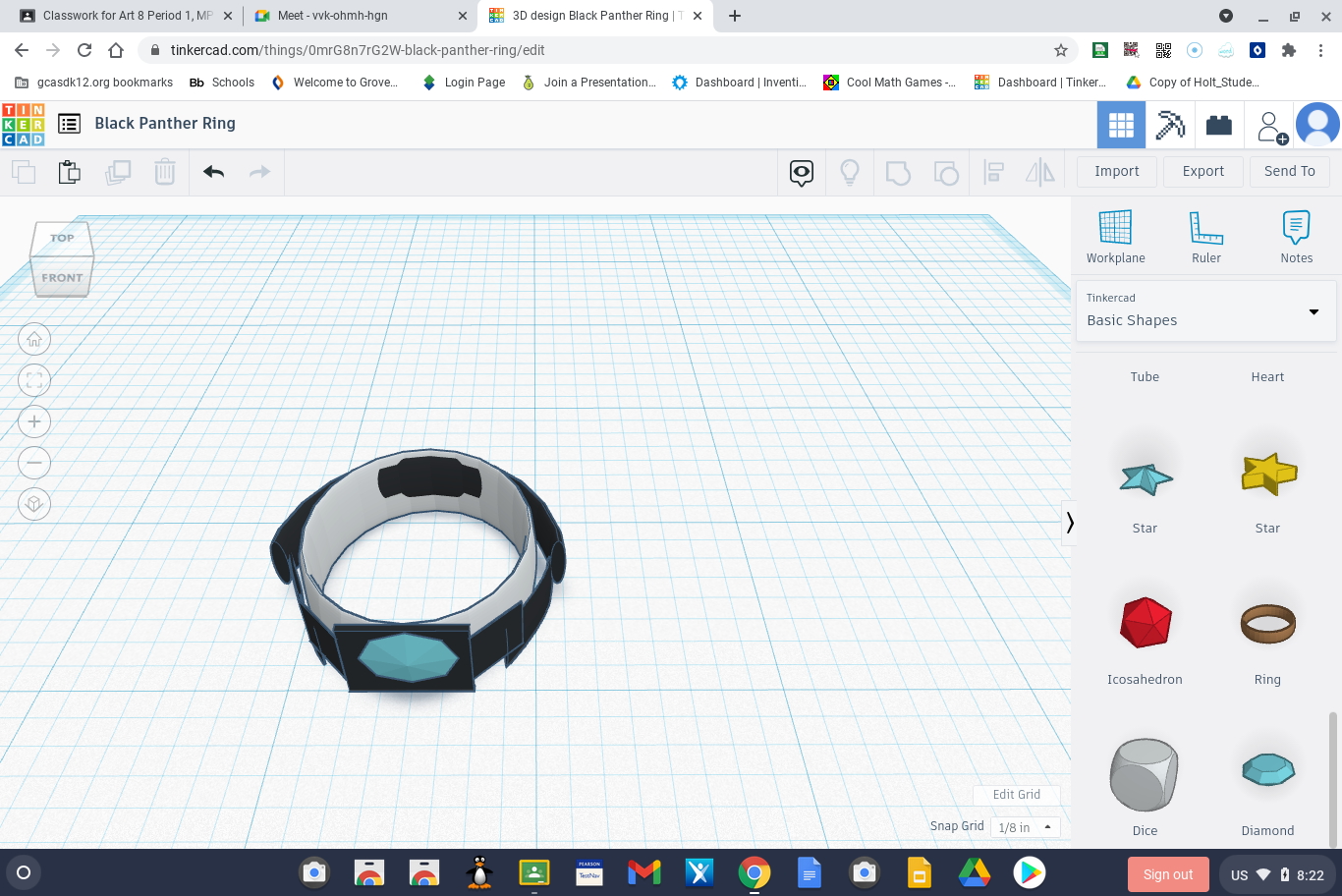Click the Mirror tool icon
Viewport: 1342px width, 896px height.
(1039, 173)
